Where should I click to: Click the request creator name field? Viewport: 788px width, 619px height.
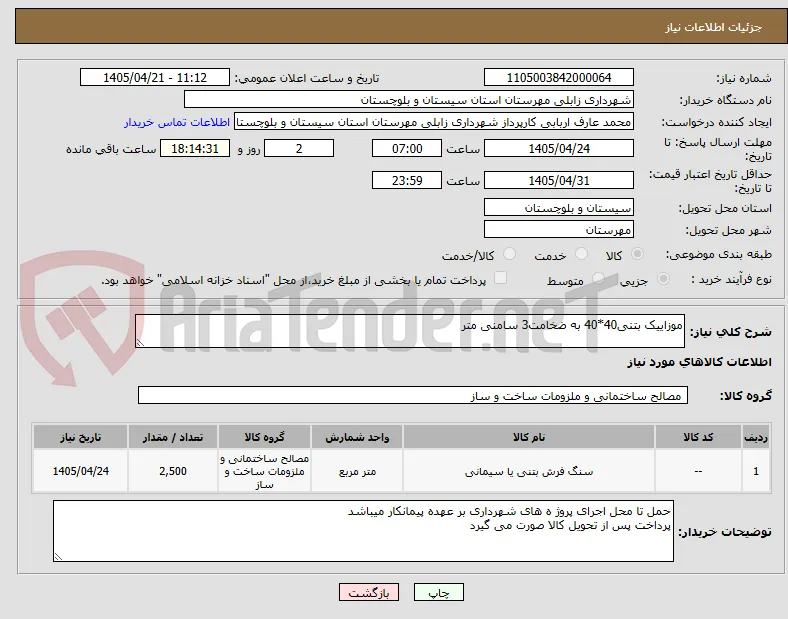coord(434,122)
